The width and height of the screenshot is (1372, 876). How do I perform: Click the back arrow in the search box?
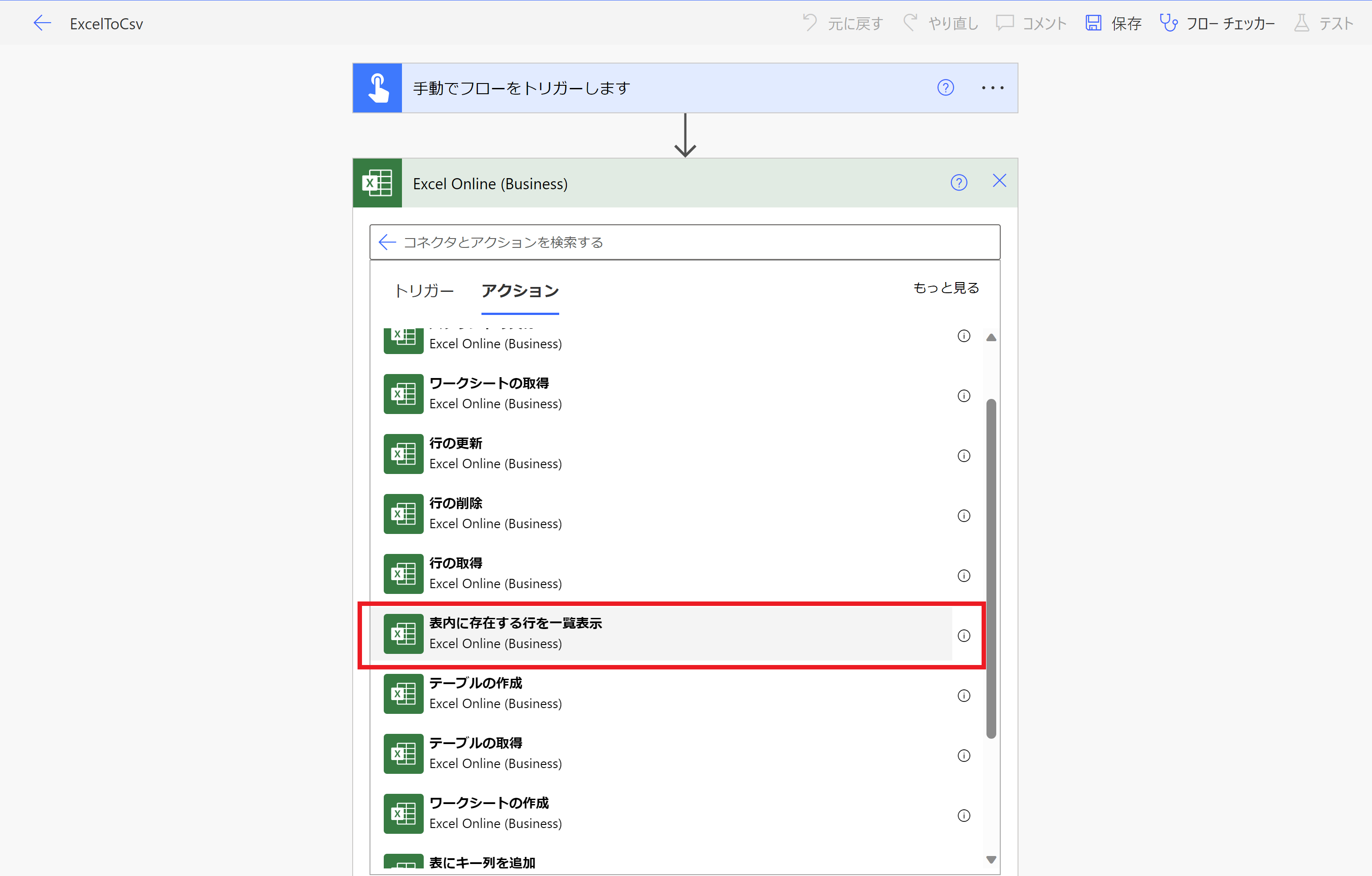[x=387, y=242]
